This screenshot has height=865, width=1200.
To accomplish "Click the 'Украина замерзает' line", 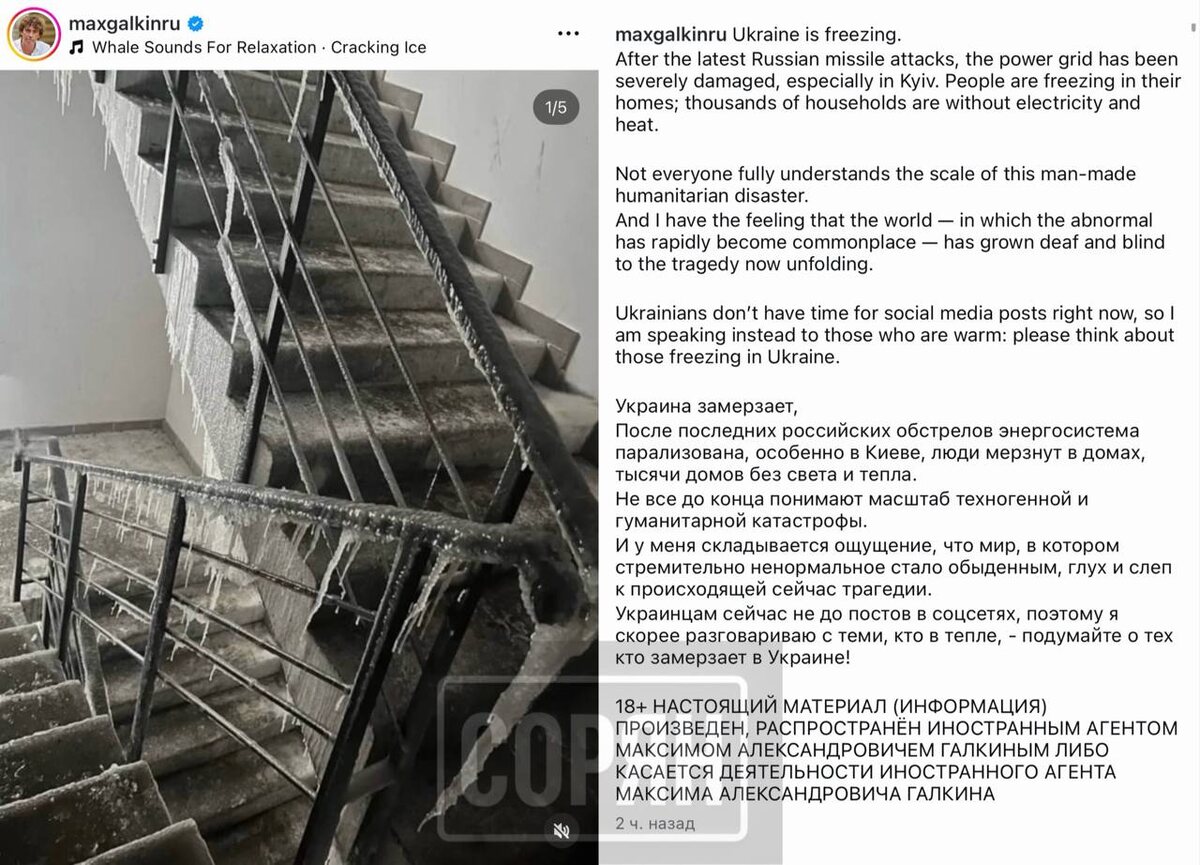I will tap(708, 407).
